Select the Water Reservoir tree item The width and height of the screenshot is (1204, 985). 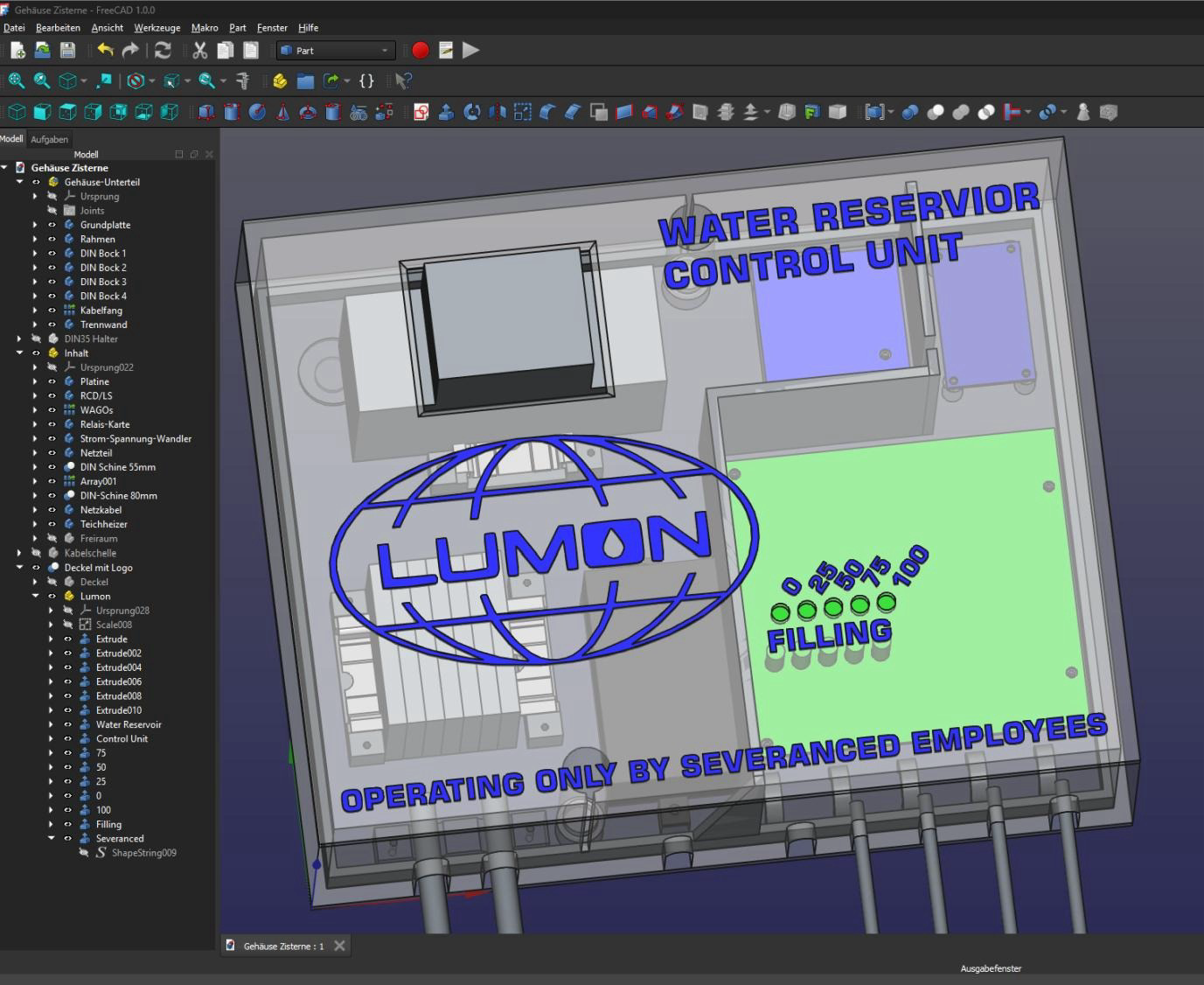[x=129, y=724]
